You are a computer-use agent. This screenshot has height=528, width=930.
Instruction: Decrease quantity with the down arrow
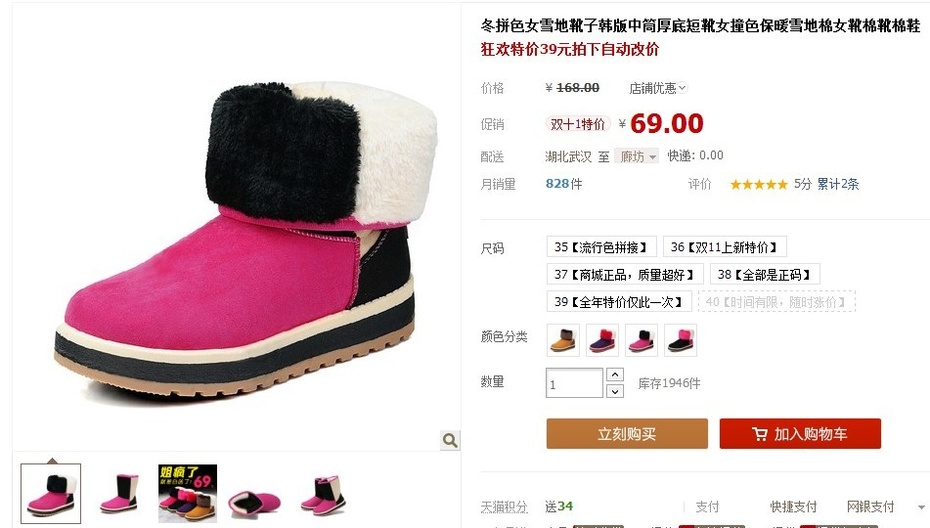615,391
